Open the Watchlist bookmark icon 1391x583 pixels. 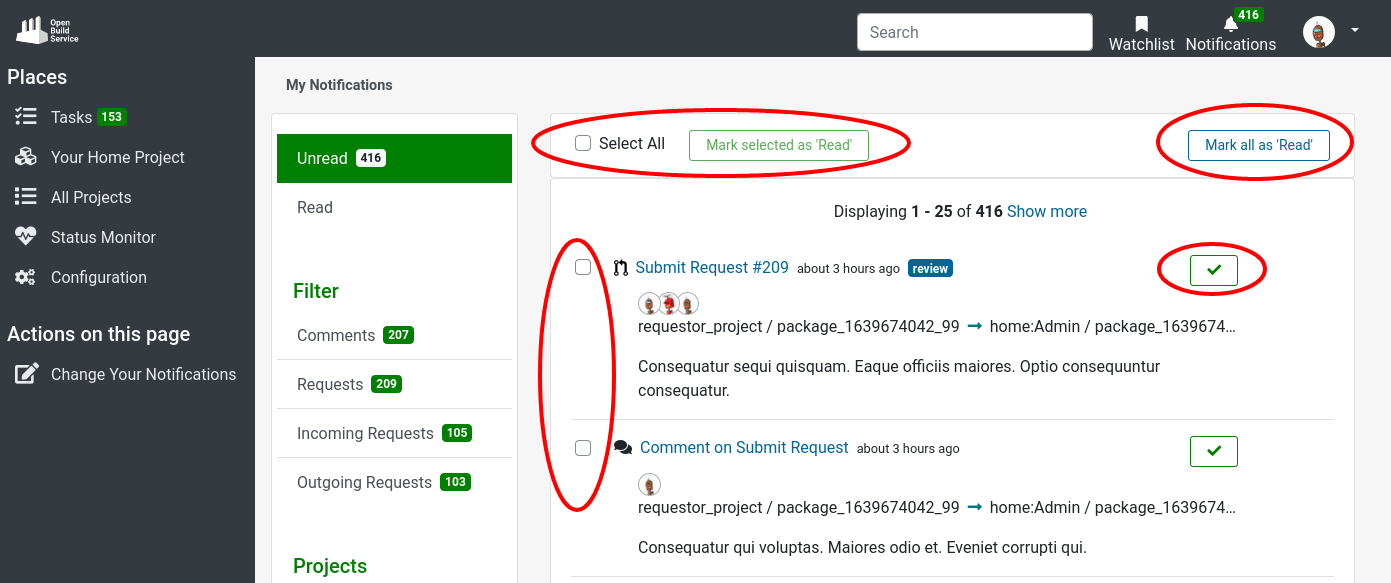(x=1141, y=23)
